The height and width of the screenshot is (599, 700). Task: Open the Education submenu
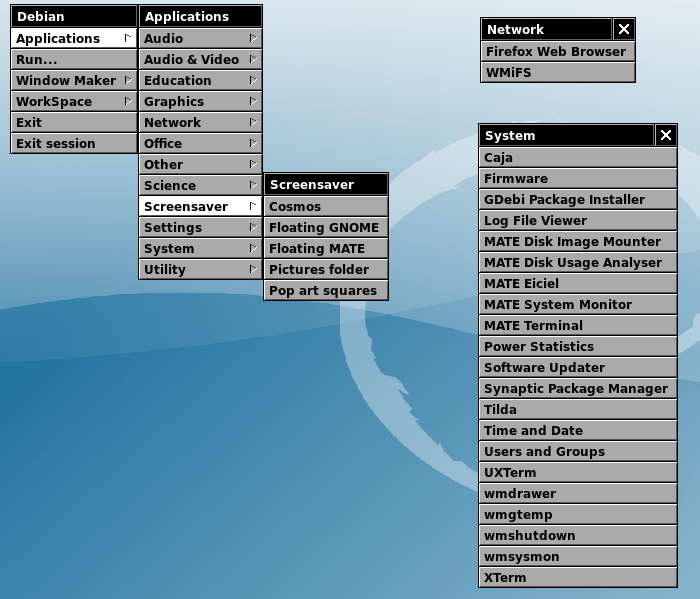tap(200, 80)
